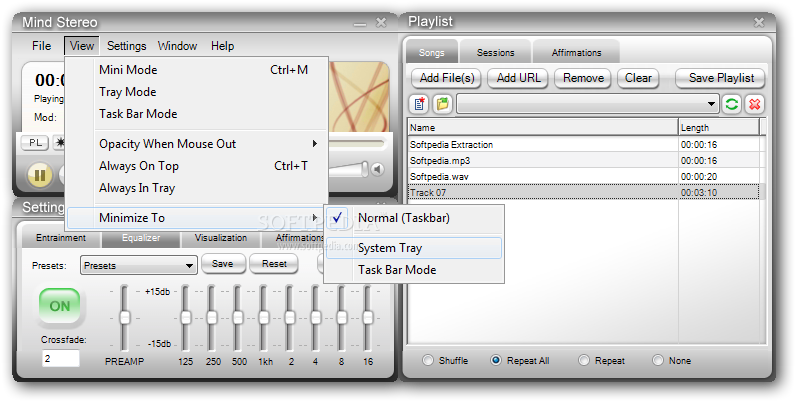Open Affirmations tab in Playlist window
Screen dimensions: 796x402
(576, 52)
